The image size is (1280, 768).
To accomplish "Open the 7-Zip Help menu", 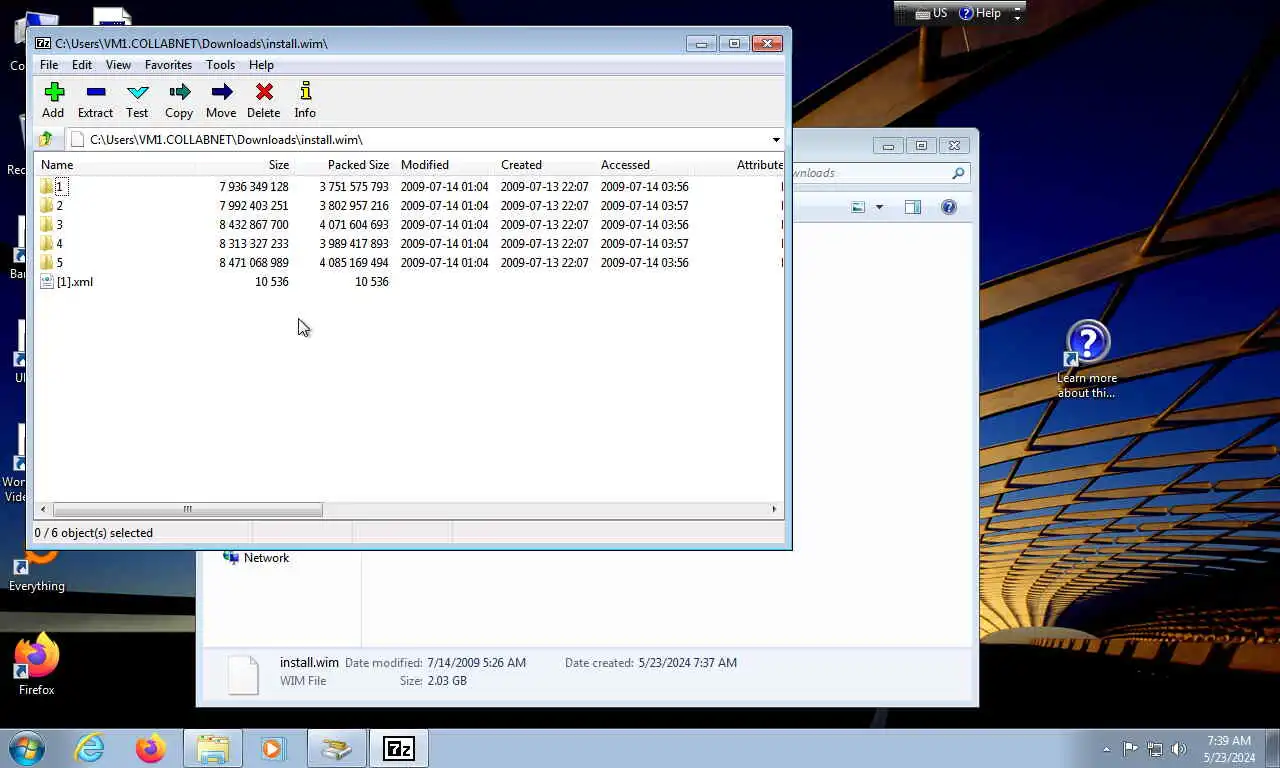I will (x=261, y=65).
